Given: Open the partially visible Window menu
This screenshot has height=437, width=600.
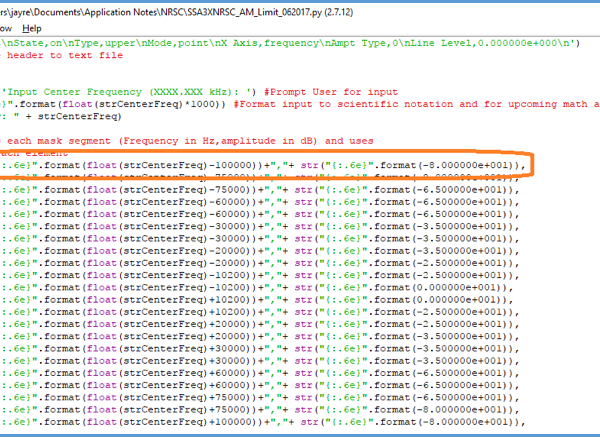Looking at the screenshot, I should tap(8, 28).
